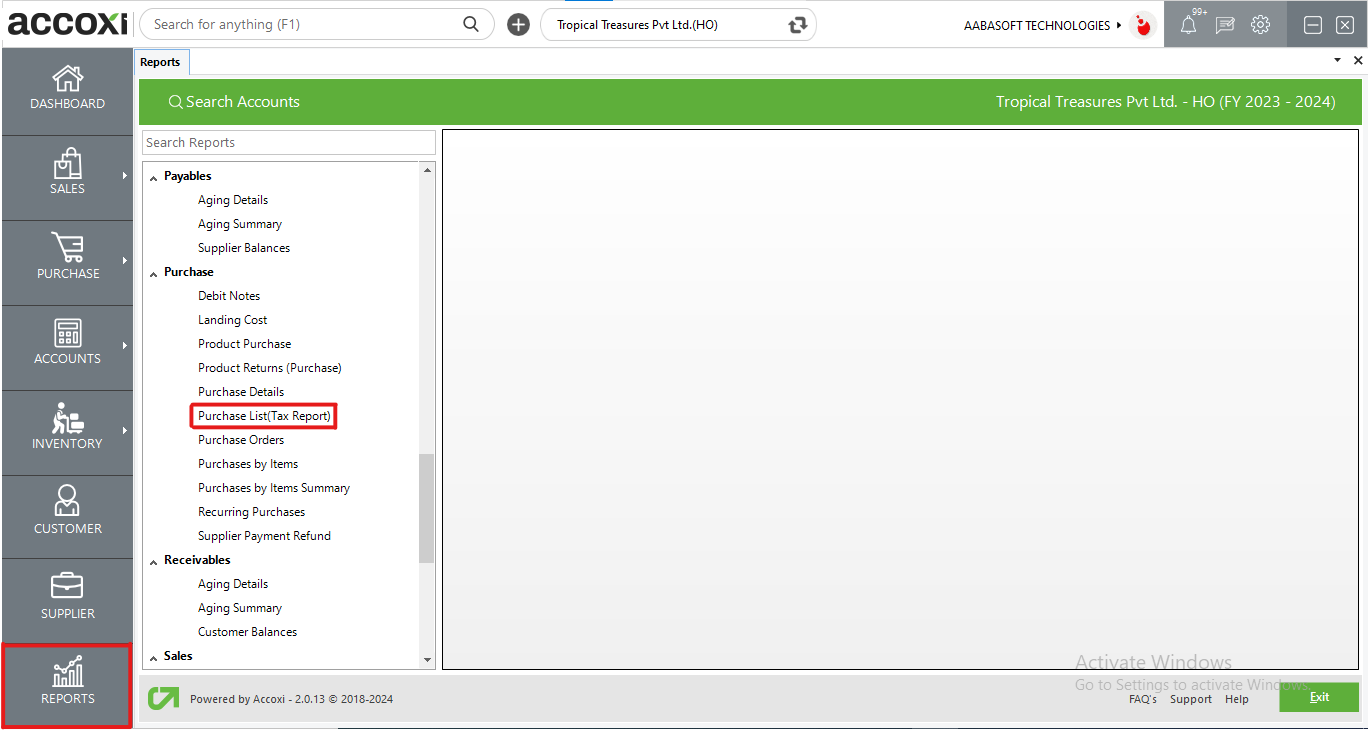Open the settings gear icon
Image resolution: width=1368 pixels, height=730 pixels.
click(1260, 25)
